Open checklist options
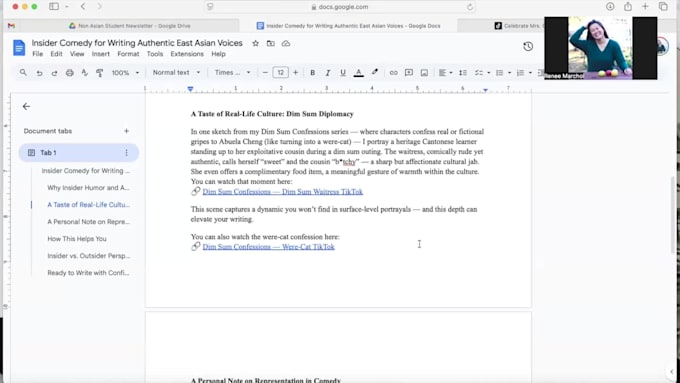680x383 pixels. pyautogui.click(x=482, y=73)
